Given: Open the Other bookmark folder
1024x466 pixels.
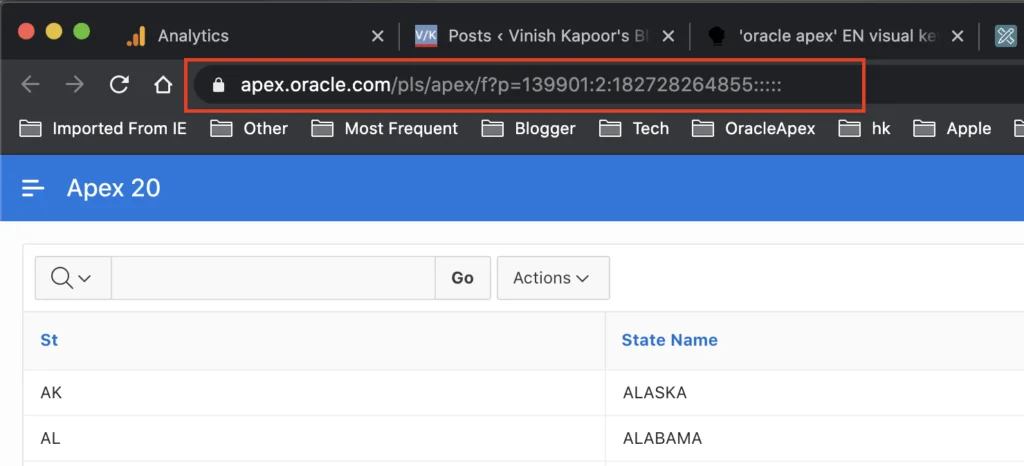Looking at the screenshot, I should (x=249, y=129).
